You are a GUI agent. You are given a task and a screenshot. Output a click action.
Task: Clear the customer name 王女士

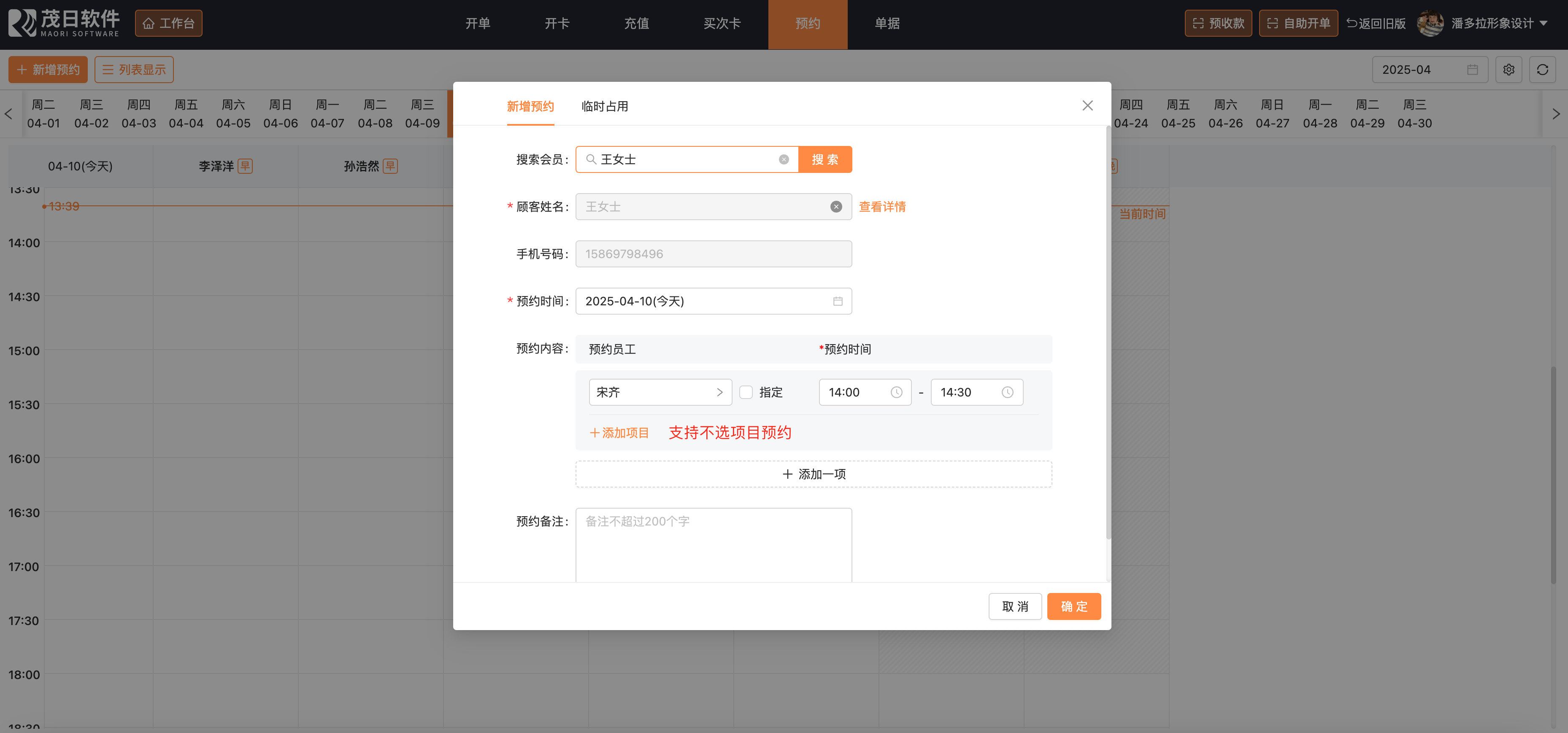coord(836,207)
